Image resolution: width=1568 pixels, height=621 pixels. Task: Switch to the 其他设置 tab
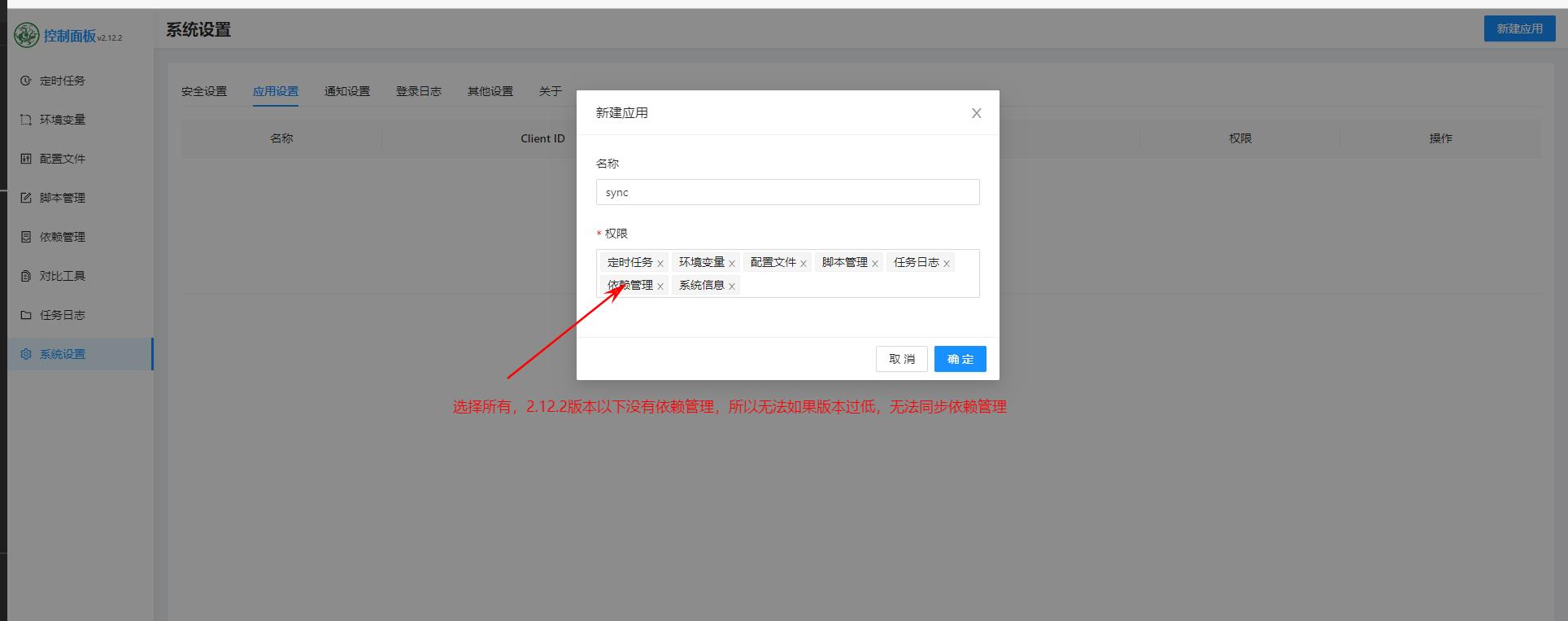[490, 91]
